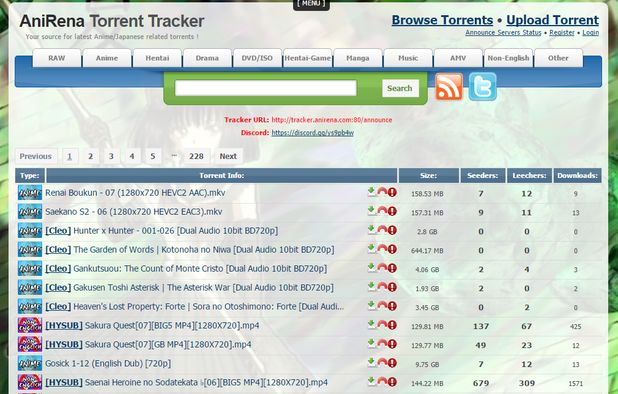Viewport: 618px width, 394px height.
Task: Jump to last page 228
Action: click(x=196, y=156)
